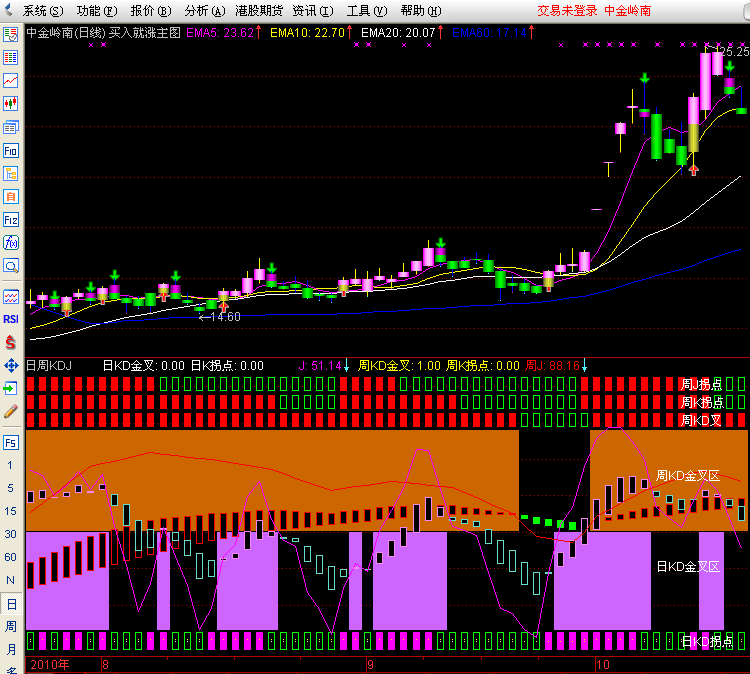The width and height of the screenshot is (750, 674).
Task: Click the 2010年 date axis label
Action: click(x=50, y=664)
